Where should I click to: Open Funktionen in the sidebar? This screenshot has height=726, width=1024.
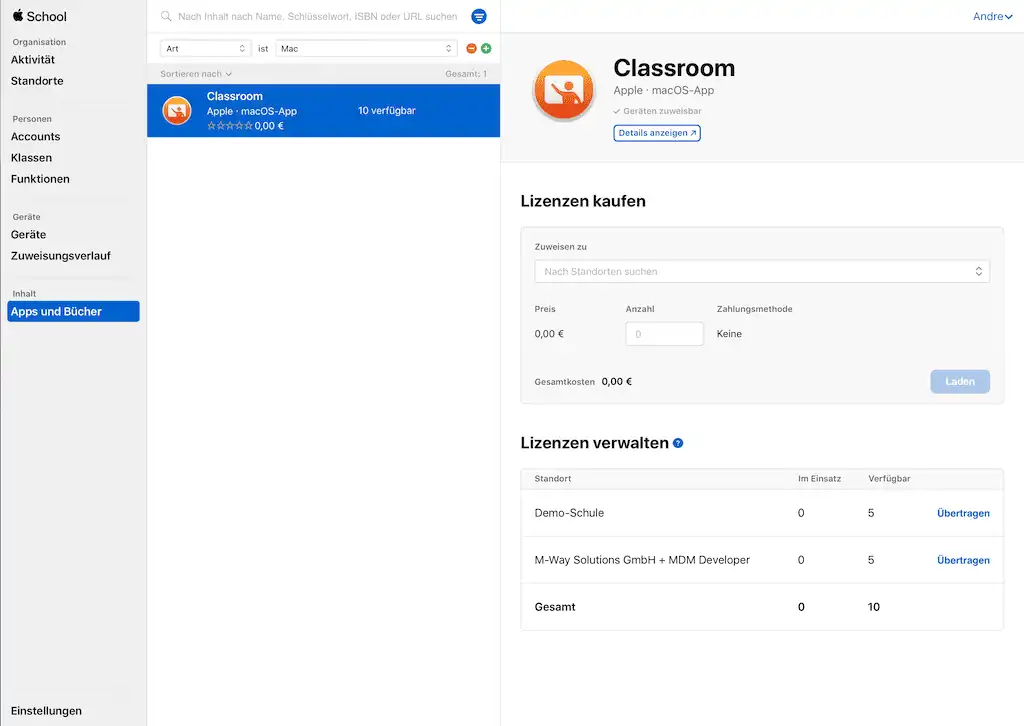pyautogui.click(x=40, y=179)
